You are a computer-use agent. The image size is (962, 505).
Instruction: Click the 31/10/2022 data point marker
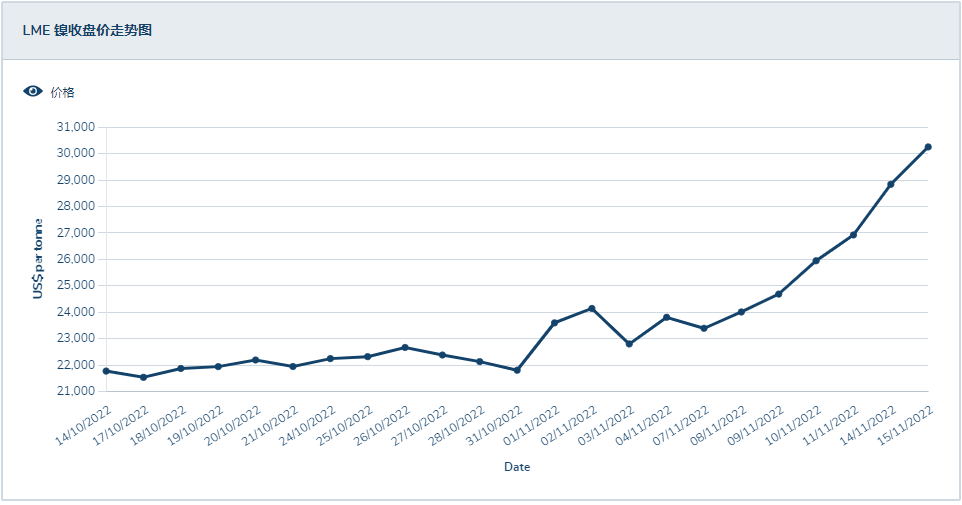[517, 370]
